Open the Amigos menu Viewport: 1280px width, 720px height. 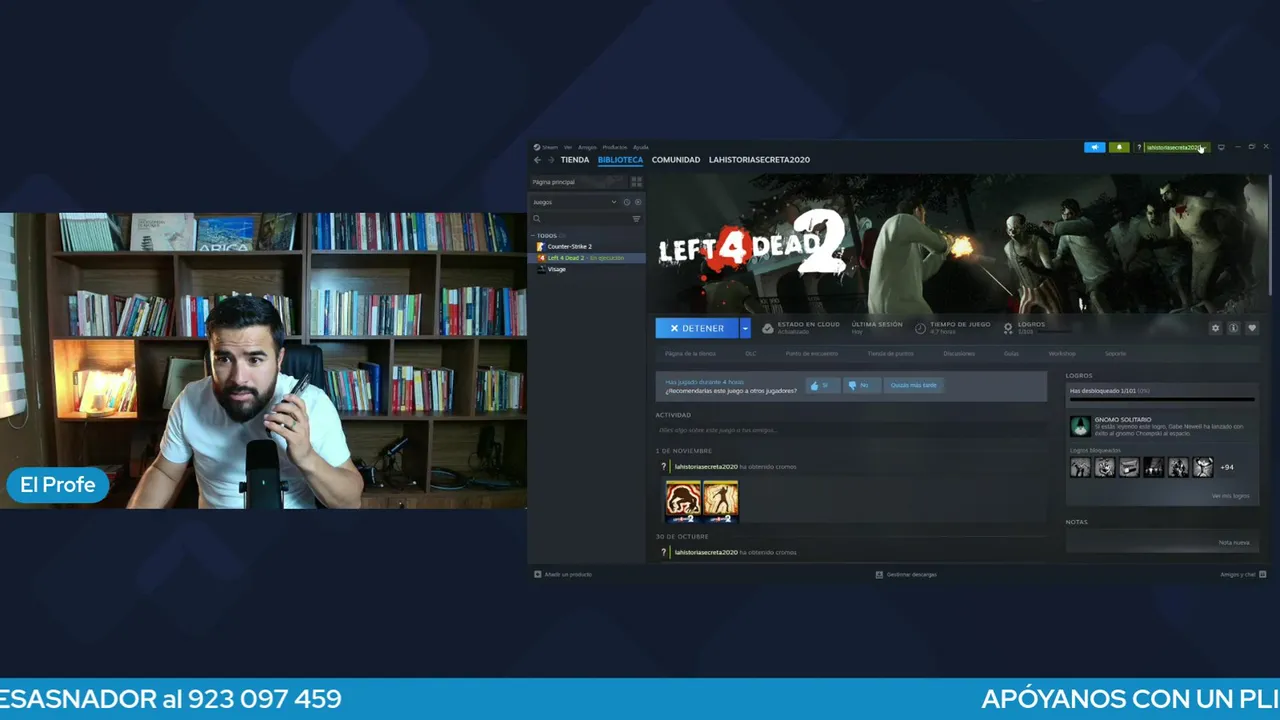[x=587, y=147]
